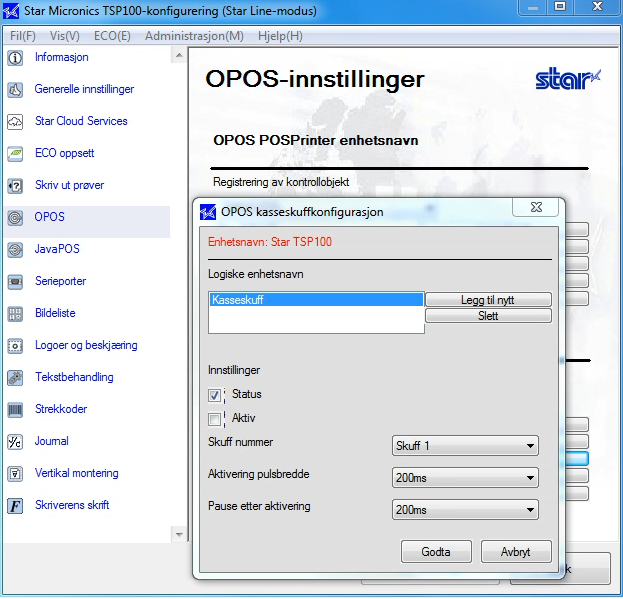Go to ECO oppsett

[x=64, y=153]
